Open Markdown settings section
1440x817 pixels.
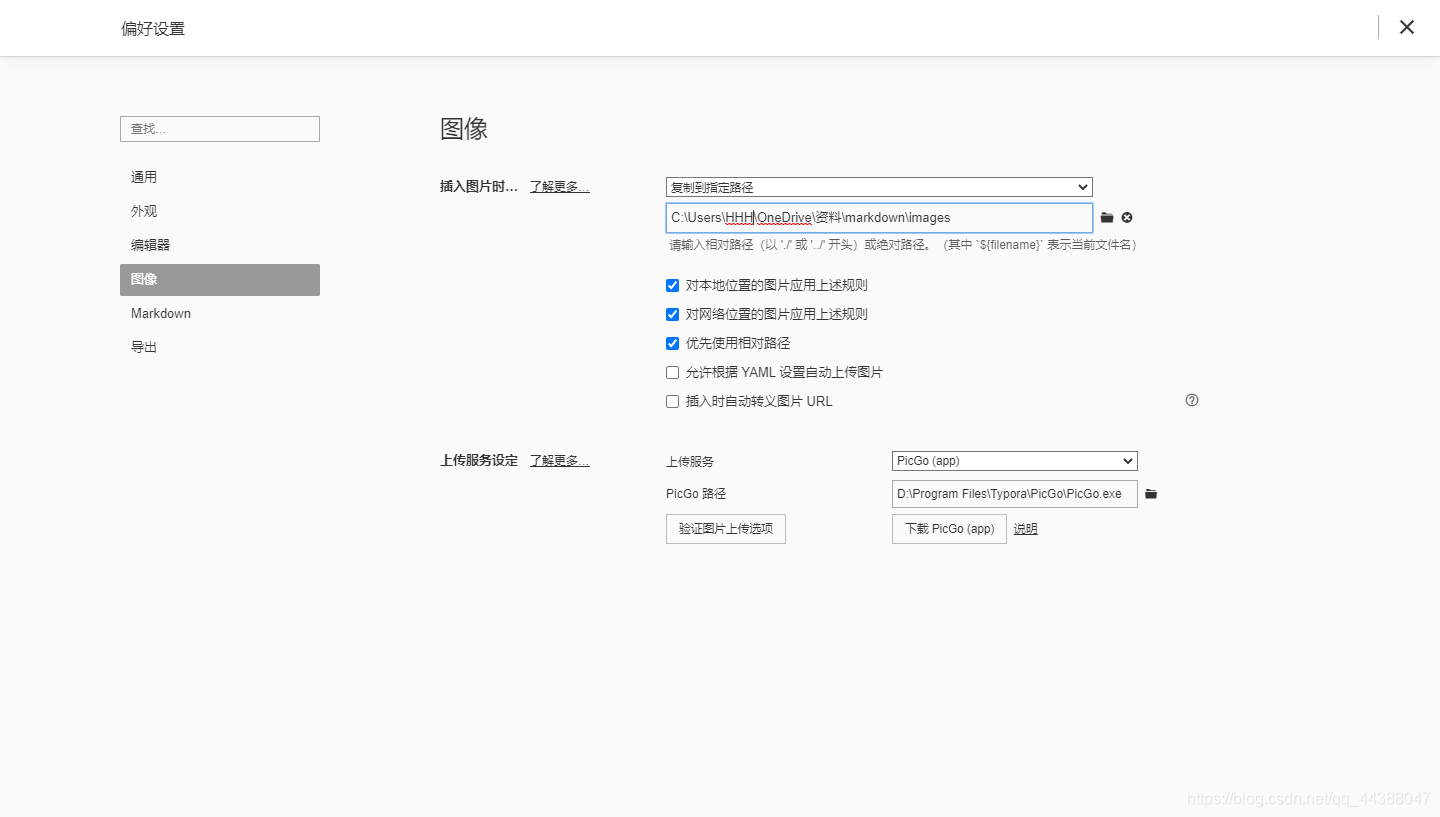(220, 313)
